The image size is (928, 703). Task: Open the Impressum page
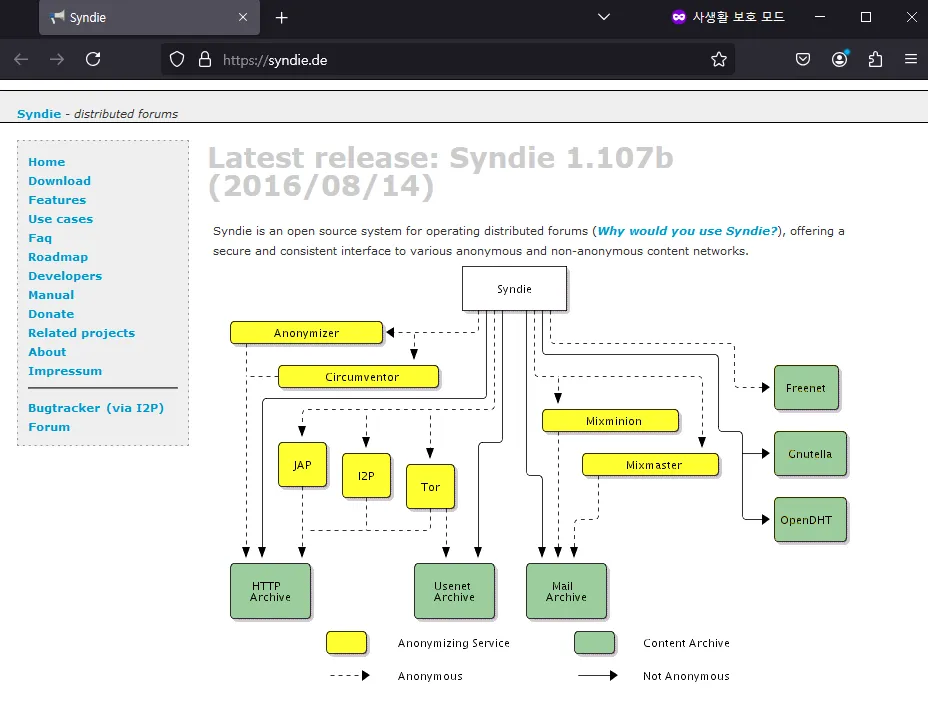coord(65,371)
